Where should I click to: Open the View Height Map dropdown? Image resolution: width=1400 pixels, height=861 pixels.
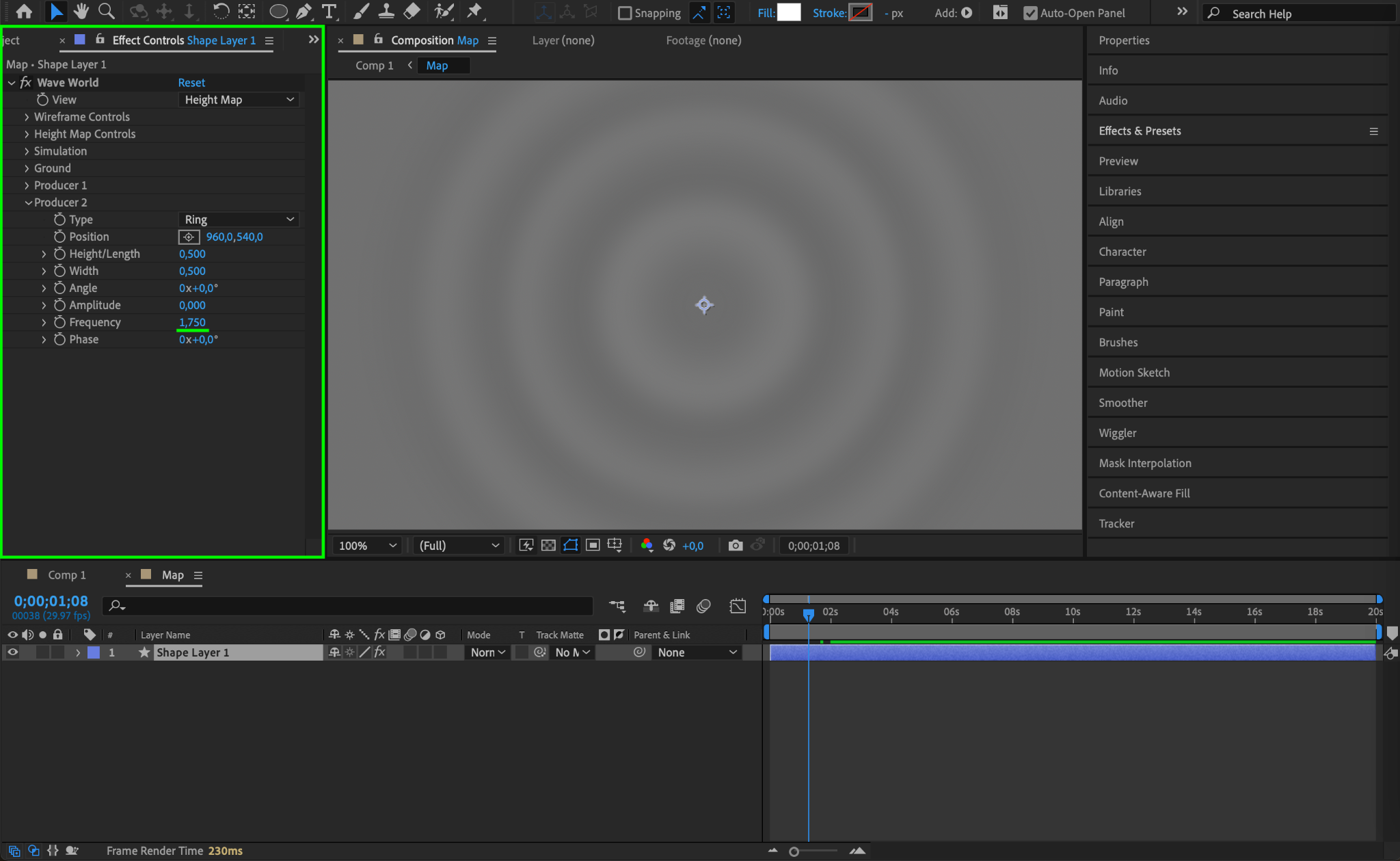tap(239, 100)
